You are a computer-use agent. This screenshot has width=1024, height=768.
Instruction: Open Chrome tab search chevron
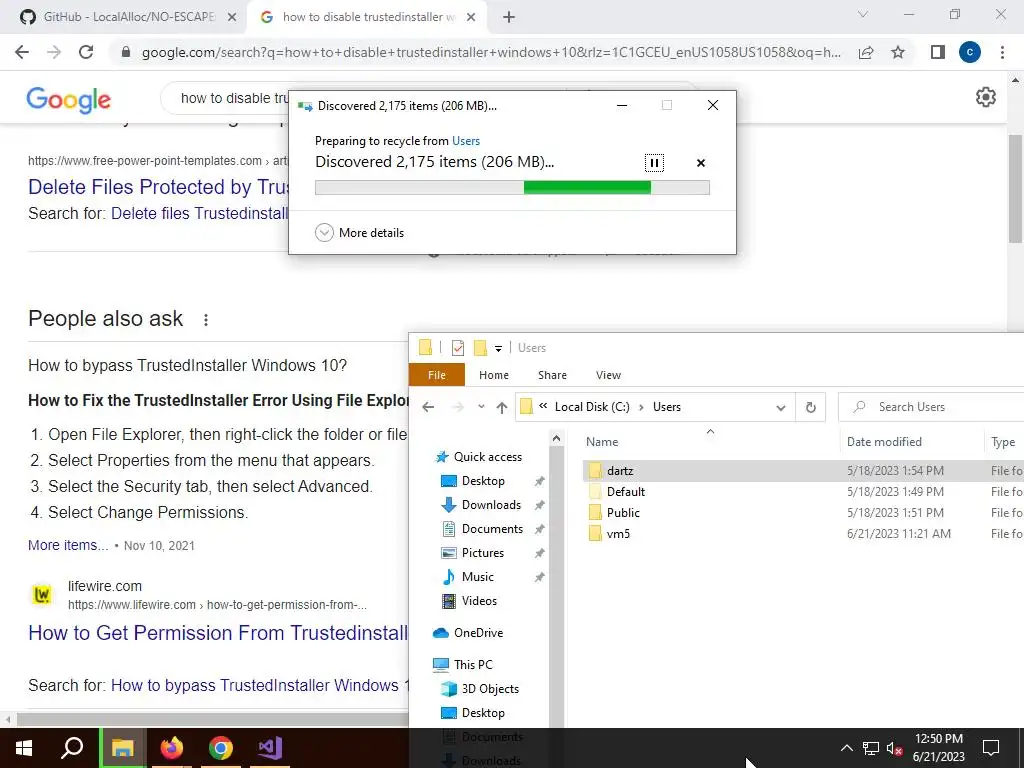[x=863, y=14]
